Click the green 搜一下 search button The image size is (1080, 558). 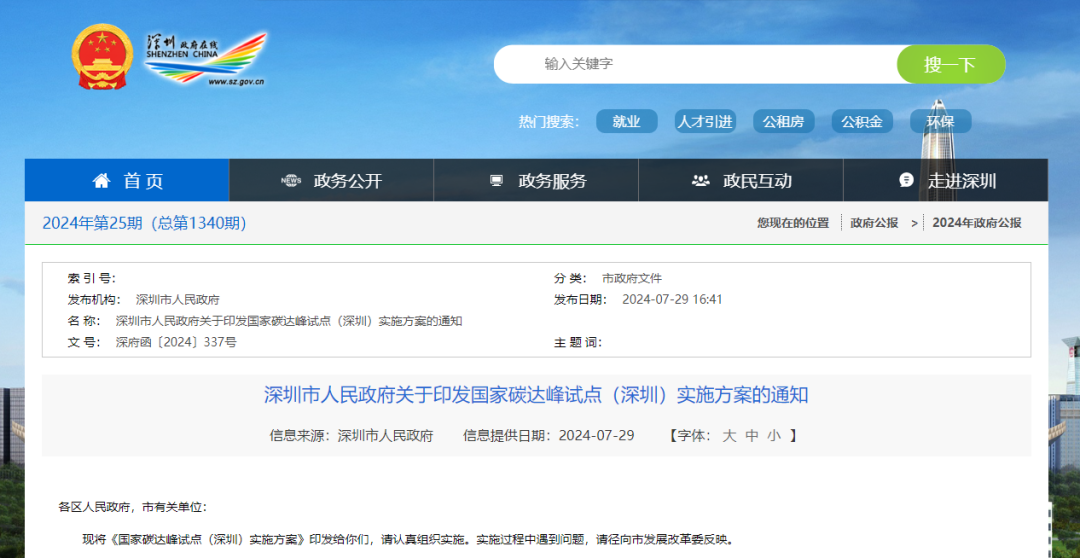tap(951, 64)
